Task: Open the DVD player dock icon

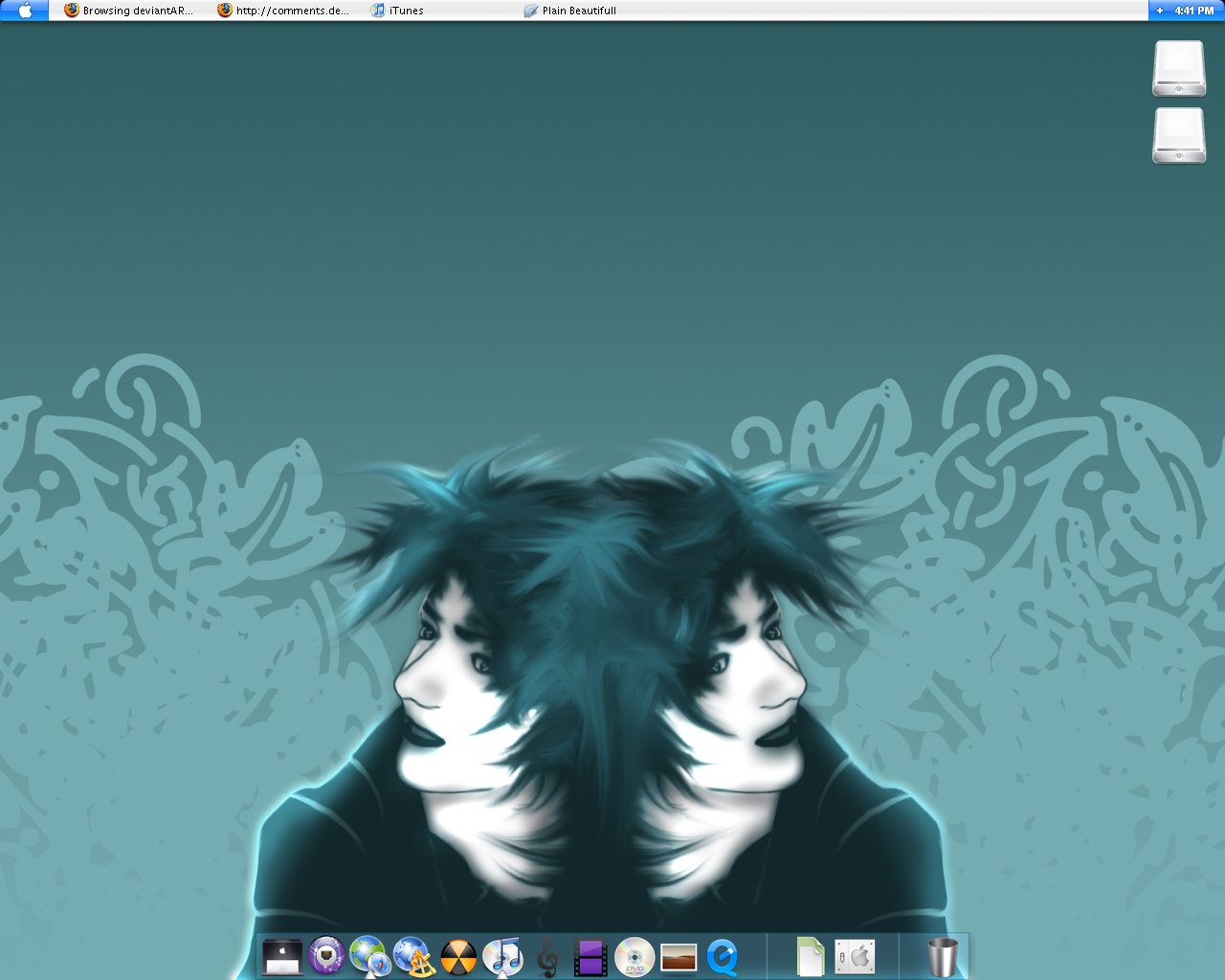Action: point(635,956)
